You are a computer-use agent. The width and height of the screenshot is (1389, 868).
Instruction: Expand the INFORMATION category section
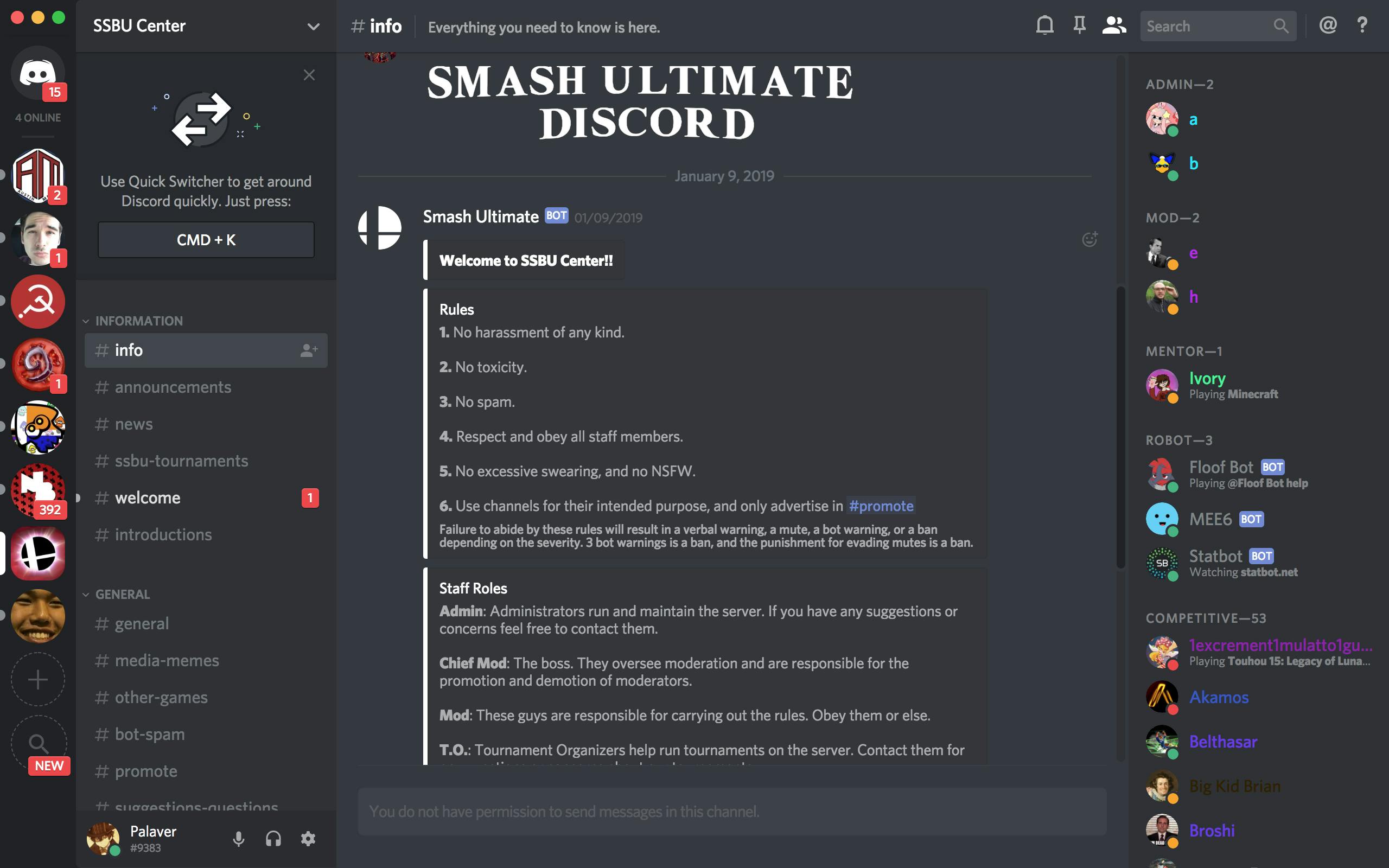(x=138, y=320)
